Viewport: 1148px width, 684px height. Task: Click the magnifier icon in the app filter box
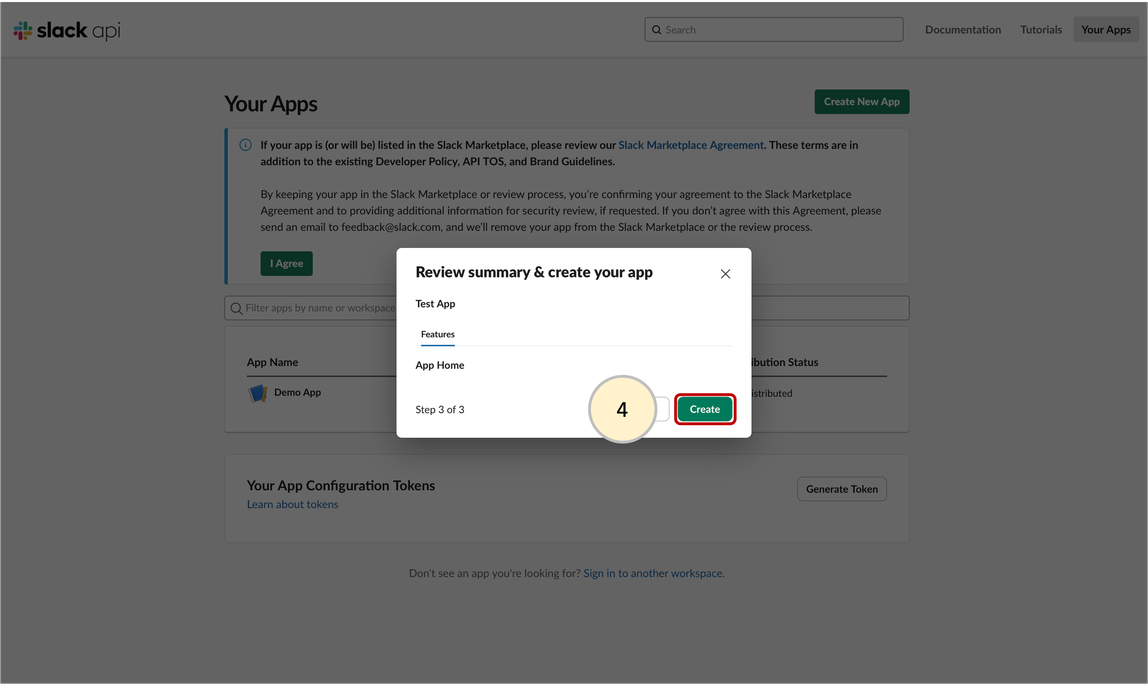(236, 308)
